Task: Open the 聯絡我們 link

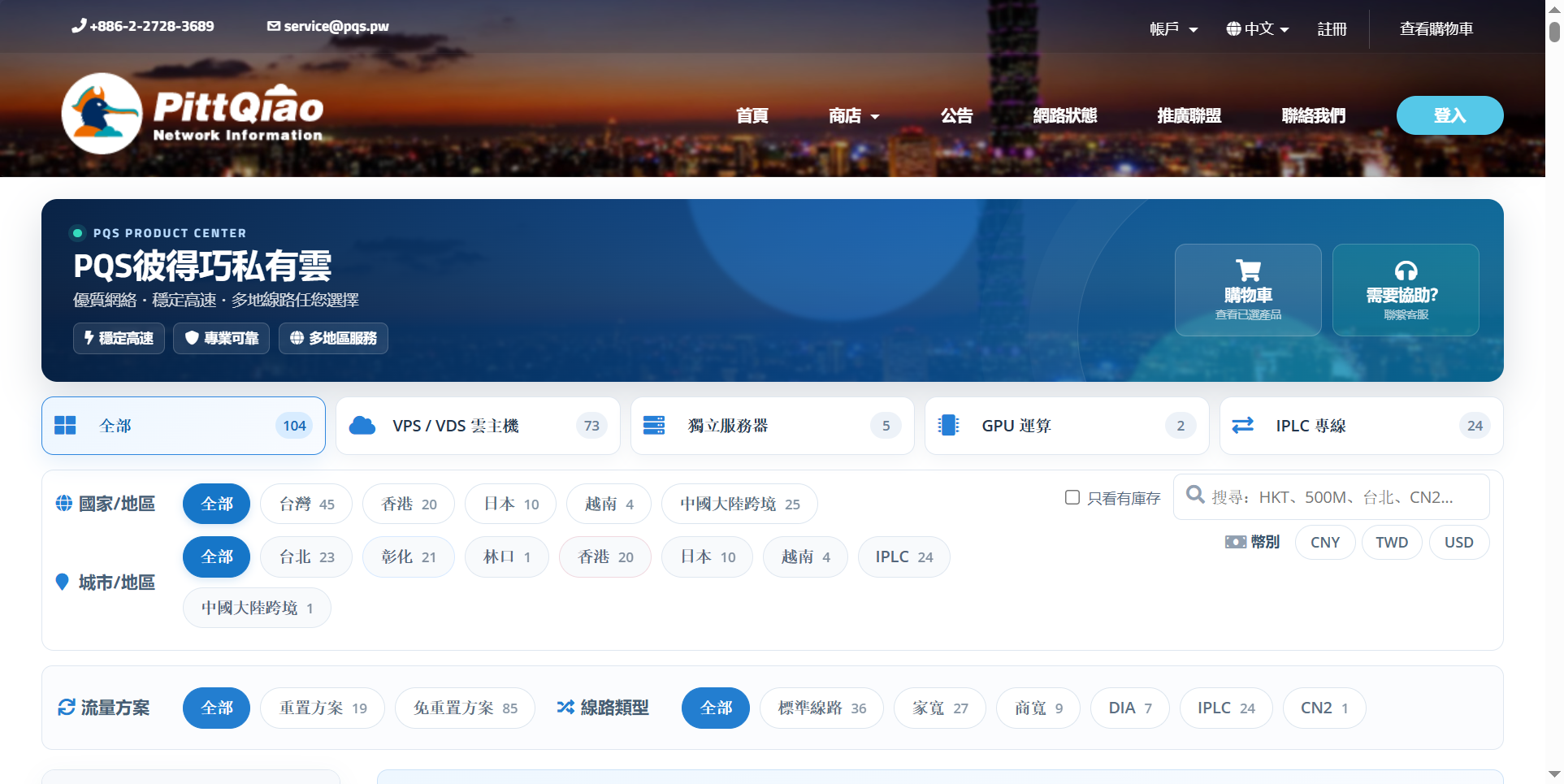Action: click(1314, 115)
